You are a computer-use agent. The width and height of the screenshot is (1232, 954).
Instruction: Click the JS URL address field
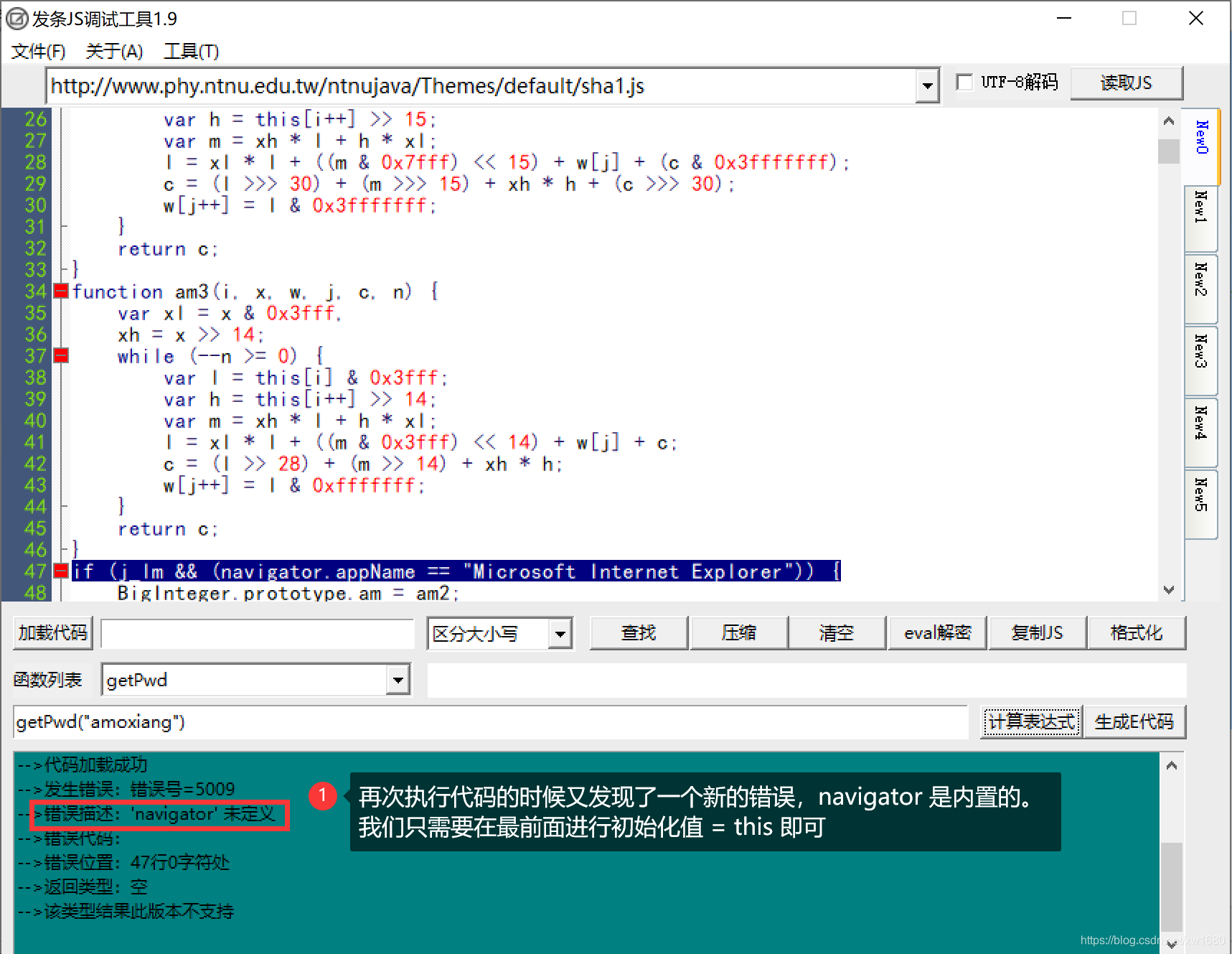pos(481,86)
